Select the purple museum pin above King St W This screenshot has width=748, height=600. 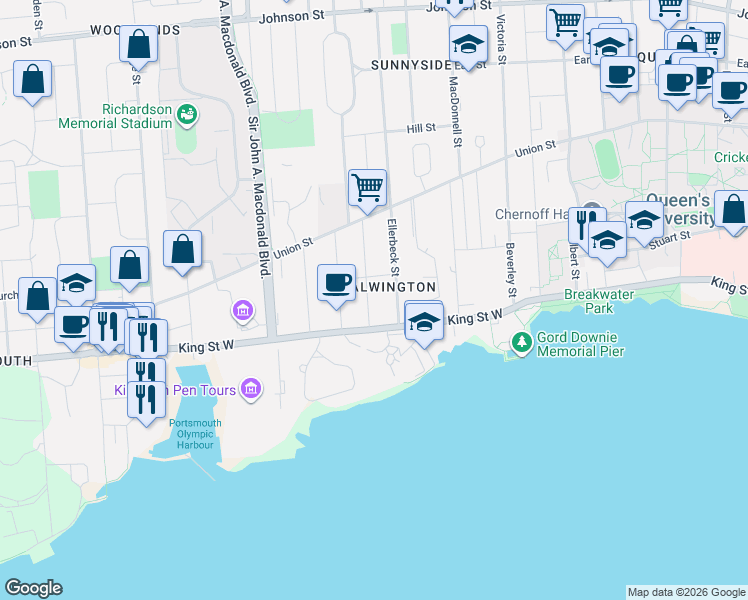point(243,311)
